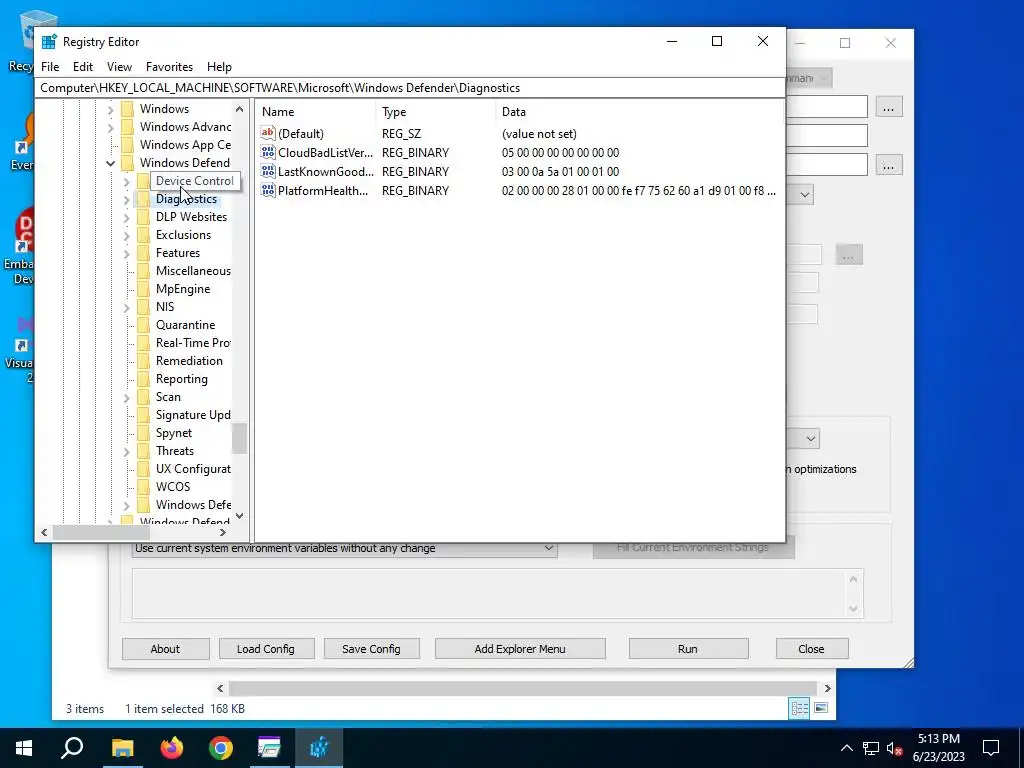Expand the Threats key
The width and height of the screenshot is (1024, 768).
point(127,451)
